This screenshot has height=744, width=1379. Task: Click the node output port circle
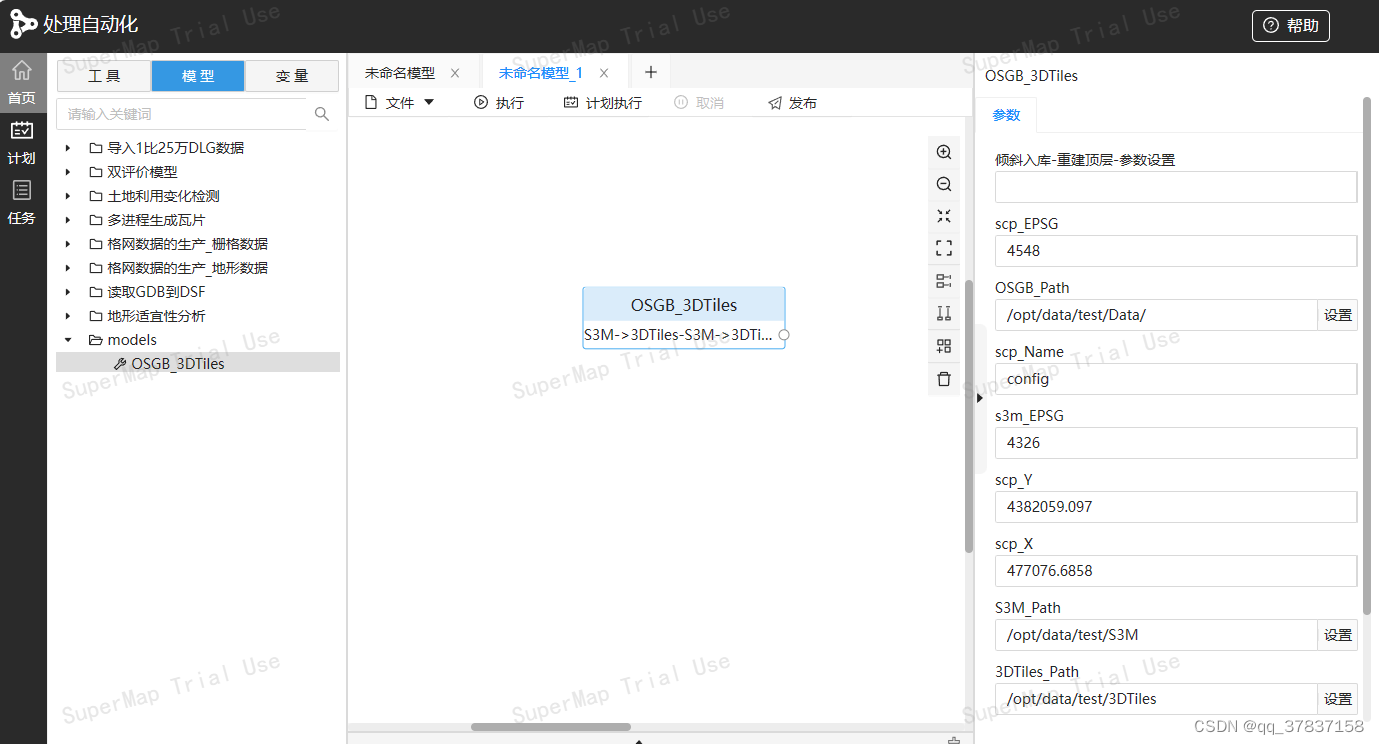coord(784,334)
